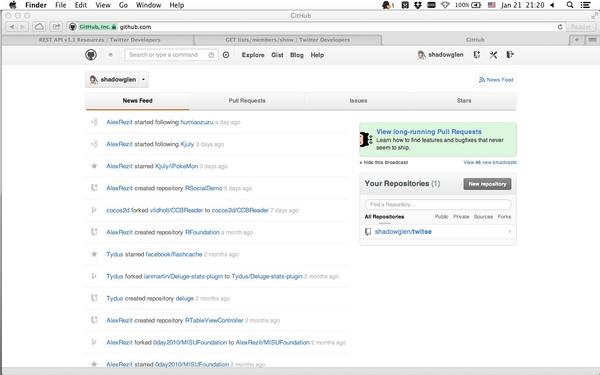Click the create new repository header icon

(x=477, y=55)
